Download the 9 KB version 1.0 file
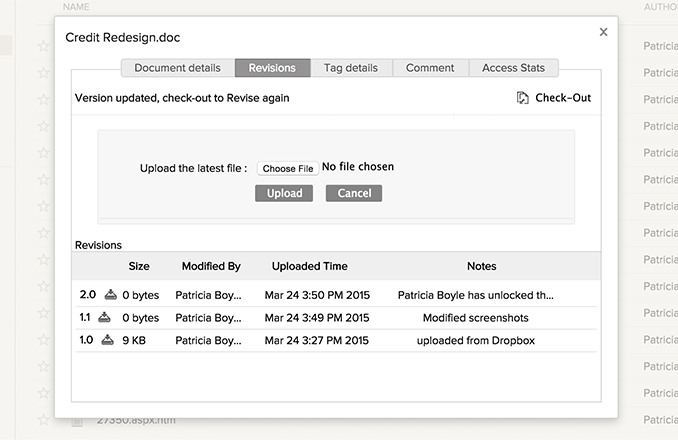Viewport: 678px width, 440px height. (109, 340)
